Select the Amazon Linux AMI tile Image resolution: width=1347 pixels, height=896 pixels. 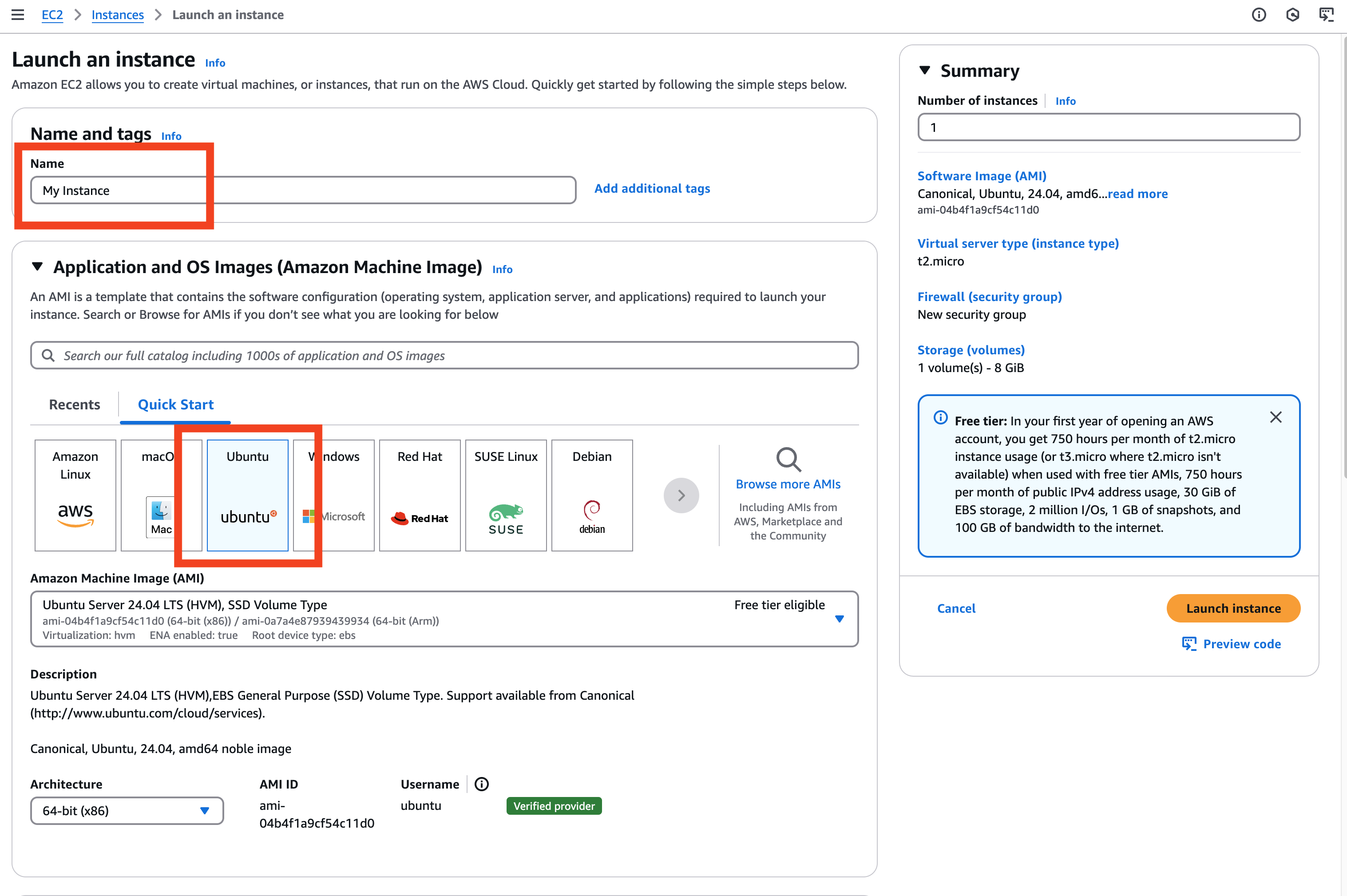tap(75, 495)
